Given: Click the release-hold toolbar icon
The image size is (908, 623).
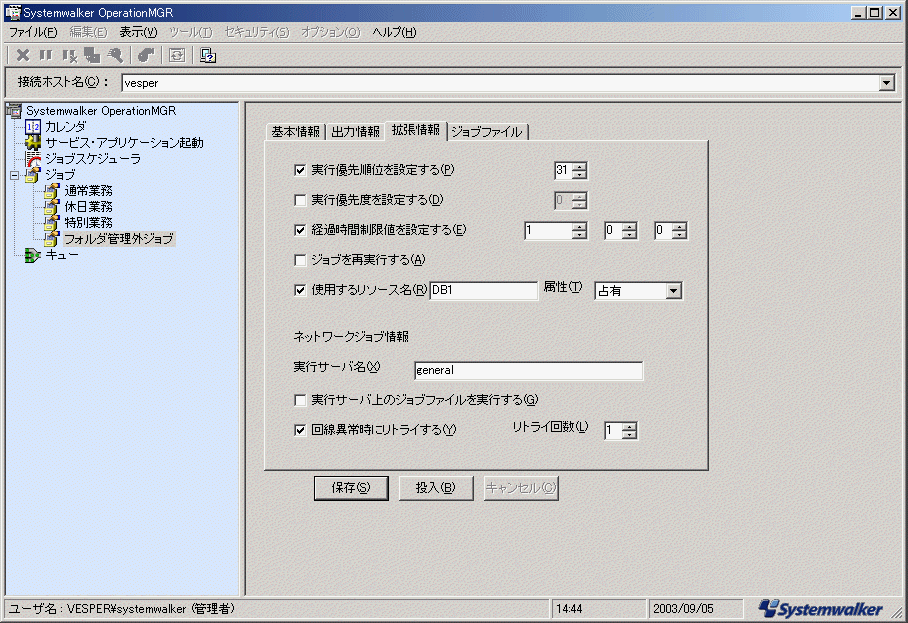Looking at the screenshot, I should [x=69, y=56].
